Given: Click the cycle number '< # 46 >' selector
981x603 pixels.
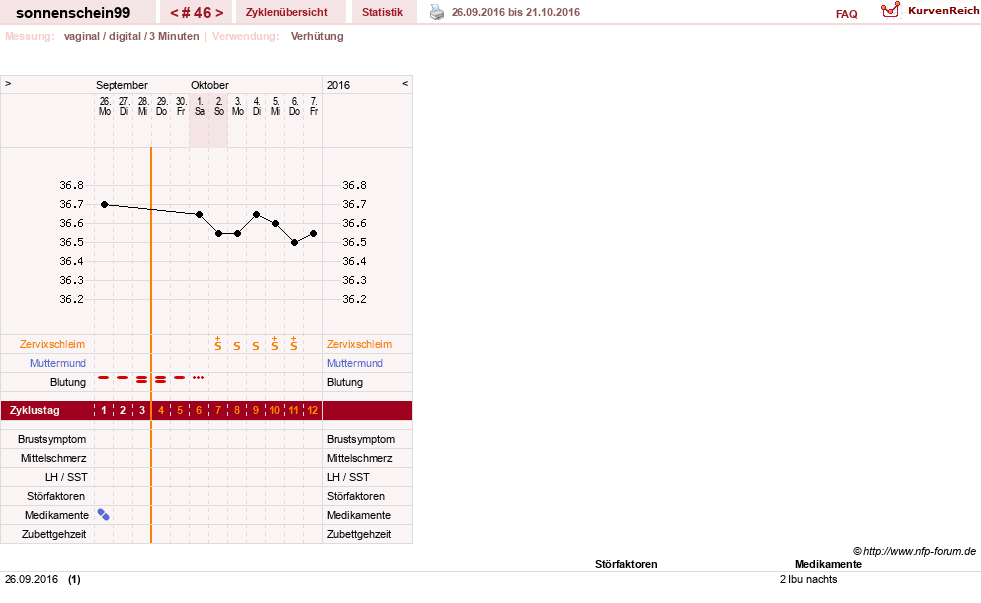Looking at the screenshot, I should click(x=196, y=13).
